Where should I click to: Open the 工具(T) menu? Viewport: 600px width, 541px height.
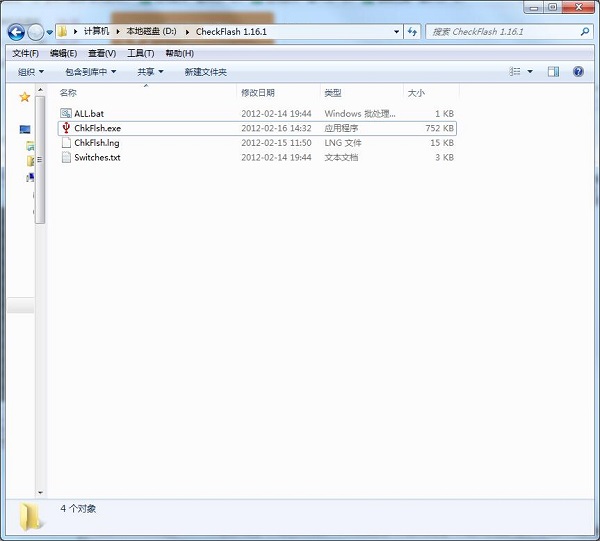(140, 53)
